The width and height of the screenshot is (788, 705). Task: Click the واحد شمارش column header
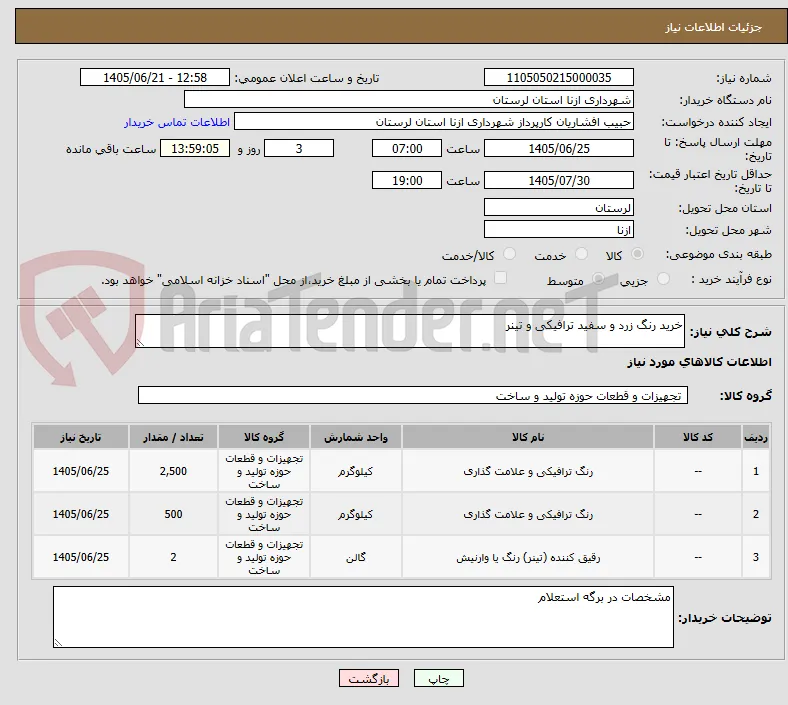(x=356, y=437)
